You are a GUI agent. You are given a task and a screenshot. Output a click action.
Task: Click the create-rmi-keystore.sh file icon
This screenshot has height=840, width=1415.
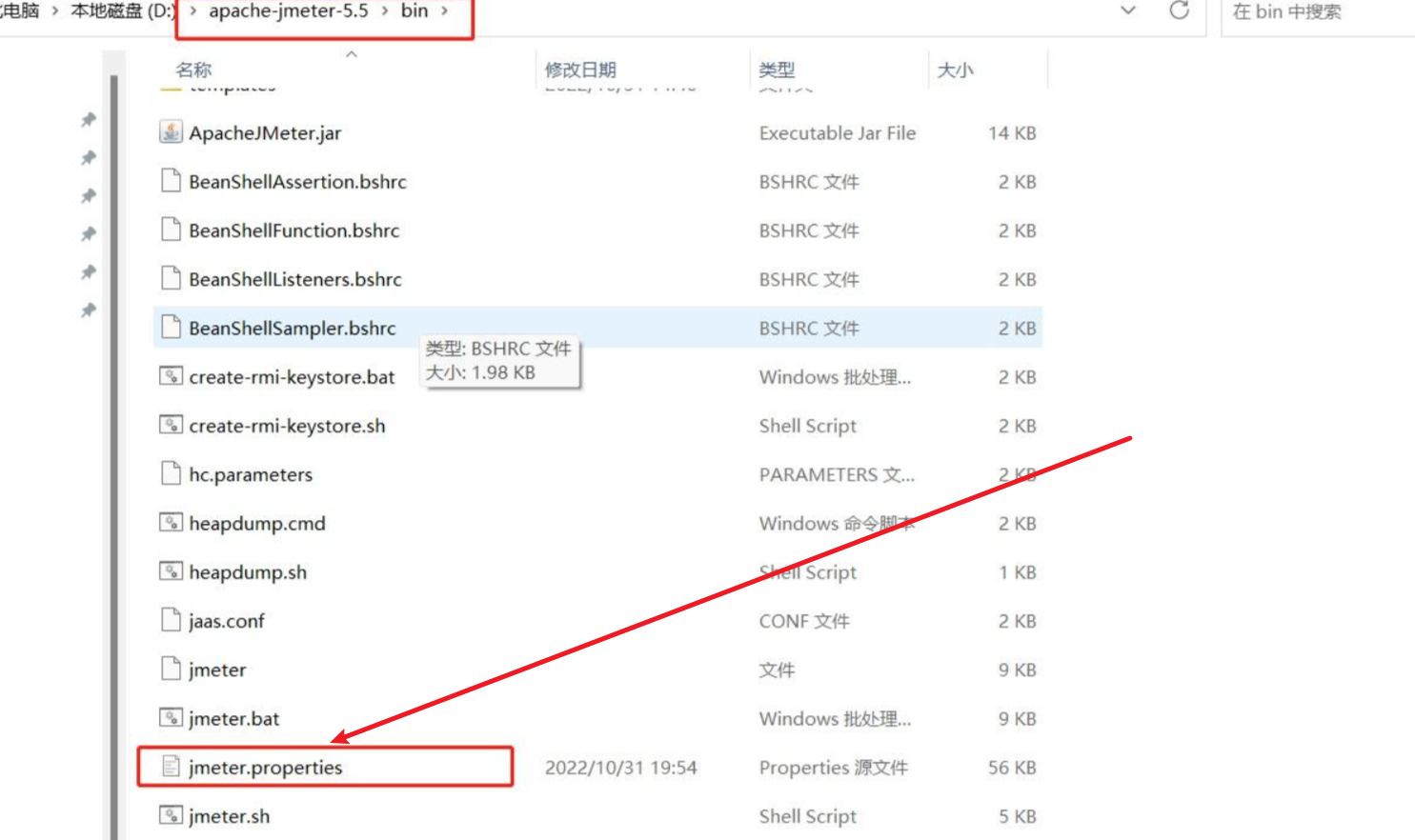click(171, 425)
